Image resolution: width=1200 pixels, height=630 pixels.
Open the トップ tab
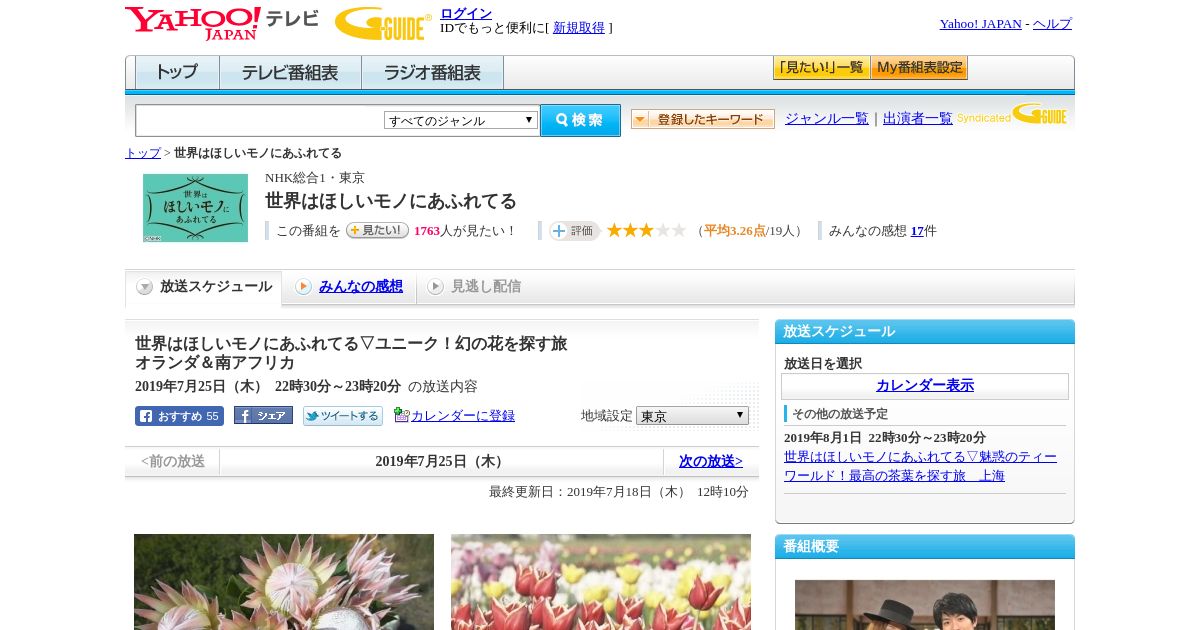[x=177, y=73]
